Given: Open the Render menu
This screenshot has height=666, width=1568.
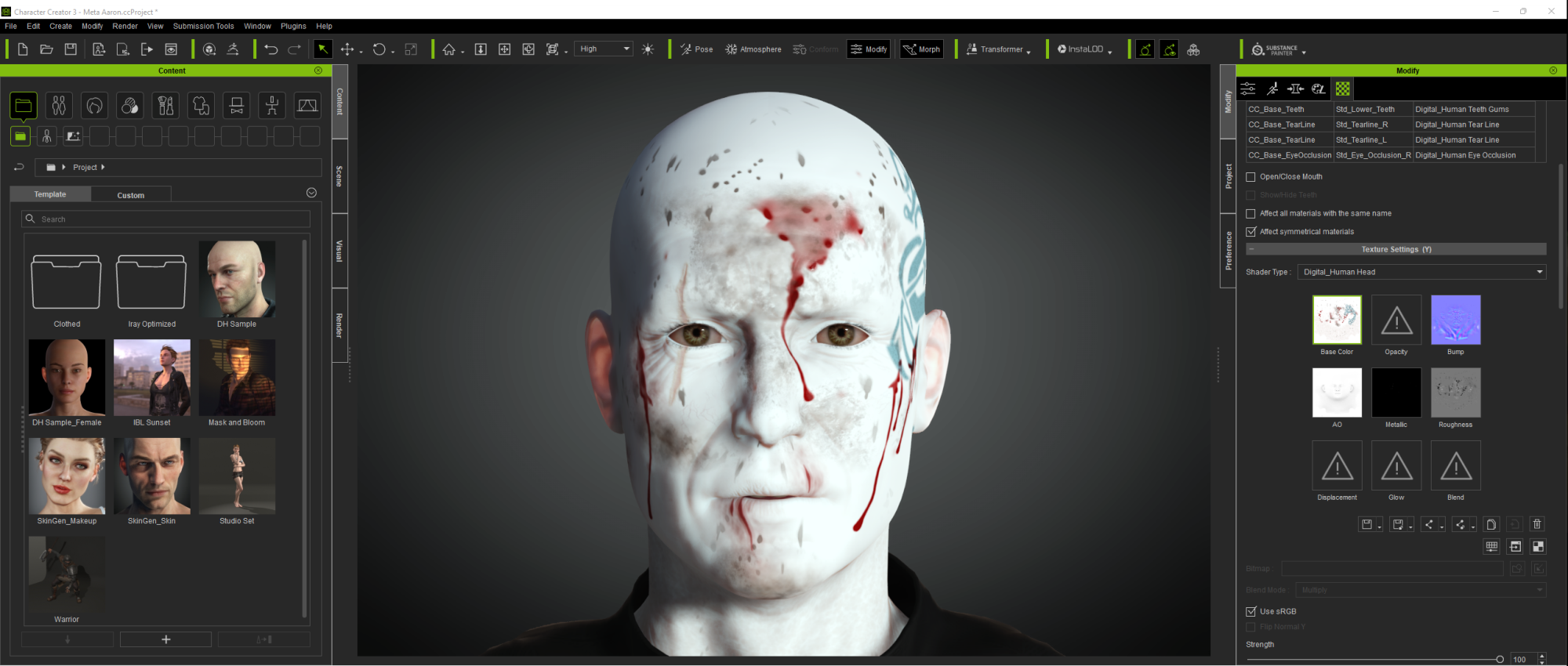Looking at the screenshot, I should click(x=125, y=26).
